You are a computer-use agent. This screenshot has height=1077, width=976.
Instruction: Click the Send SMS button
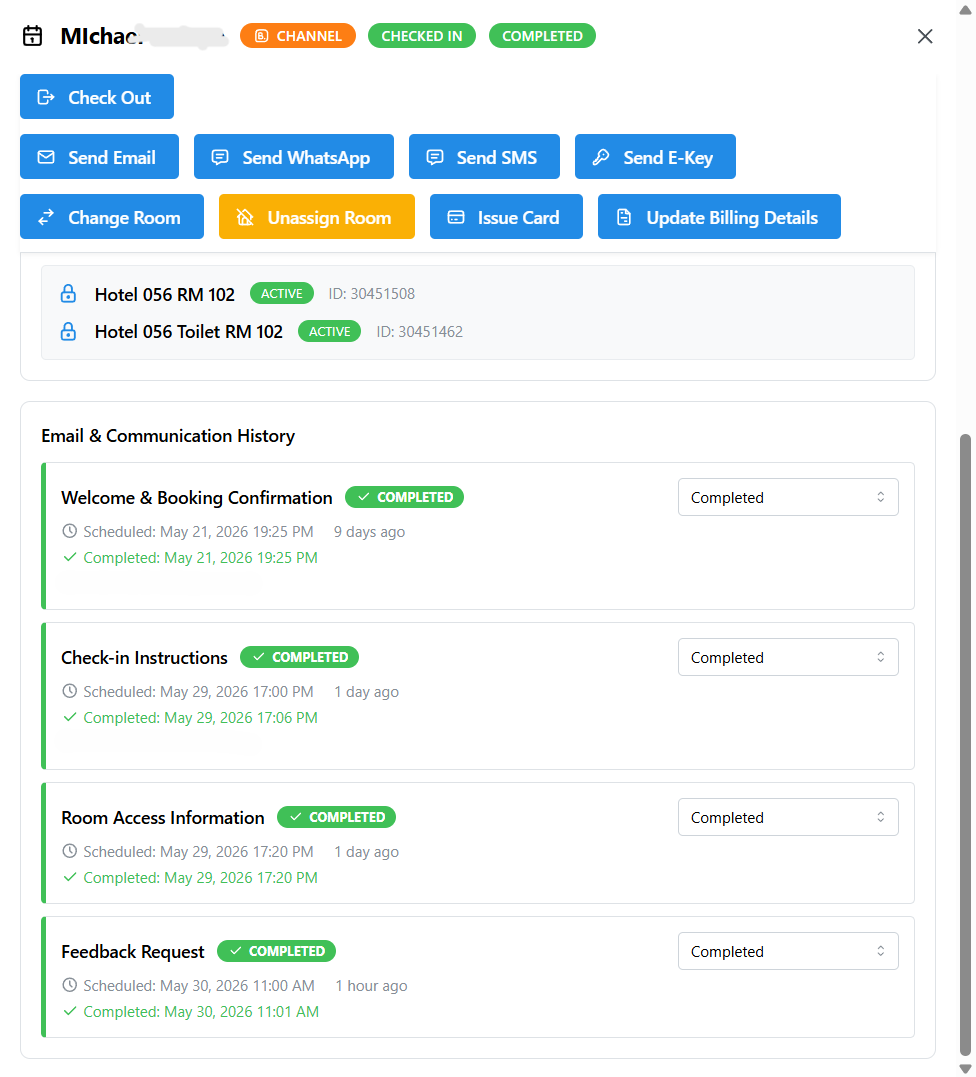pos(484,157)
